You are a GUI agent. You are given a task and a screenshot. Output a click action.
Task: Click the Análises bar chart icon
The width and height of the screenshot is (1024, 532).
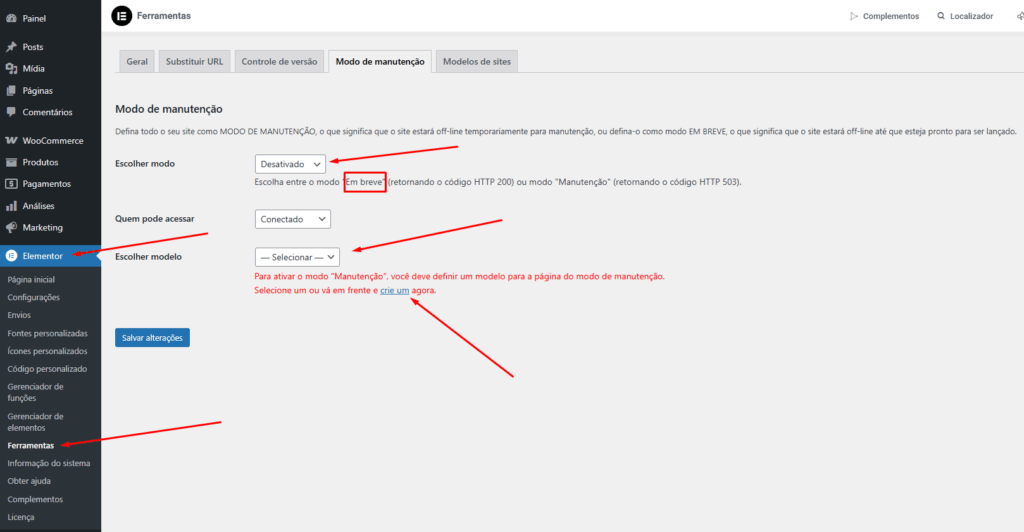coord(11,206)
